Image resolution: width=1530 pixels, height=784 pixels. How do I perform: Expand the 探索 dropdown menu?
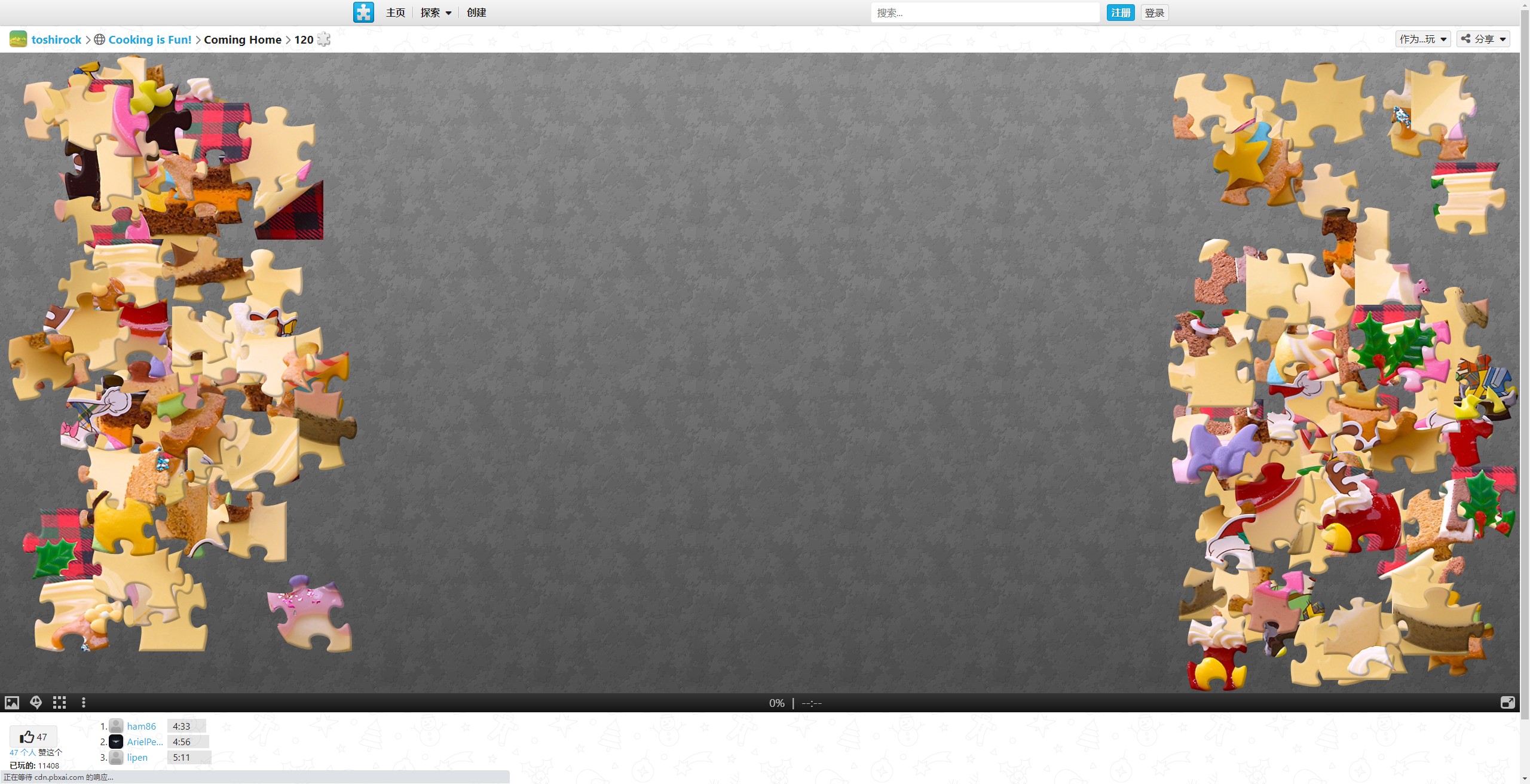click(436, 13)
